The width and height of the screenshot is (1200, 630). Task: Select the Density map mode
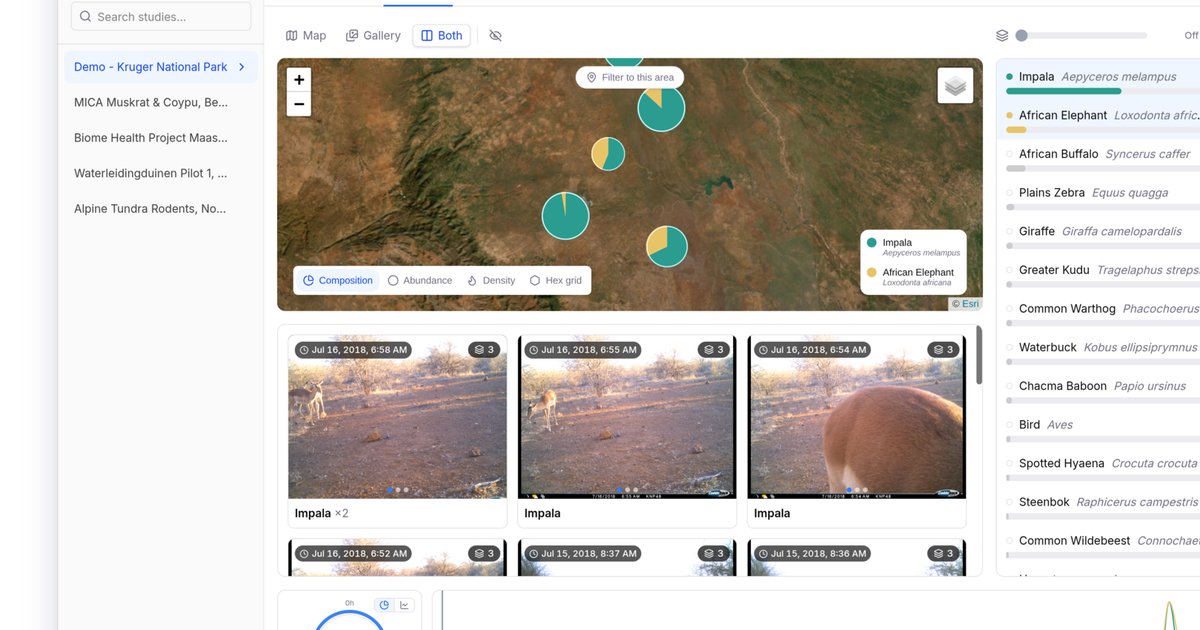(491, 280)
